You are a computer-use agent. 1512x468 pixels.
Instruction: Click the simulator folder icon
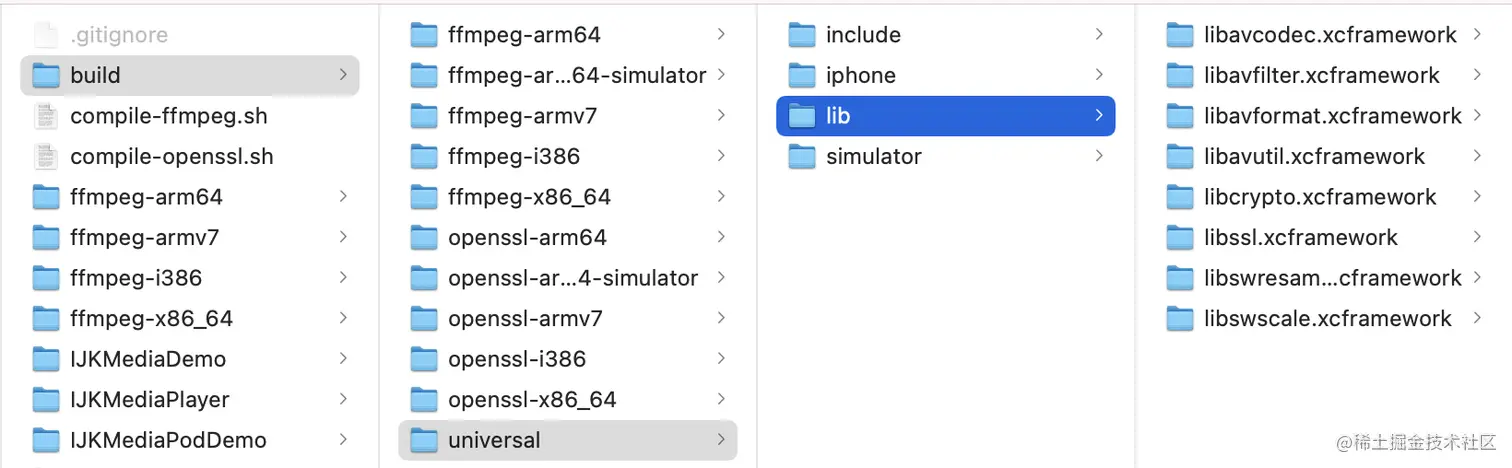pyautogui.click(x=802, y=157)
